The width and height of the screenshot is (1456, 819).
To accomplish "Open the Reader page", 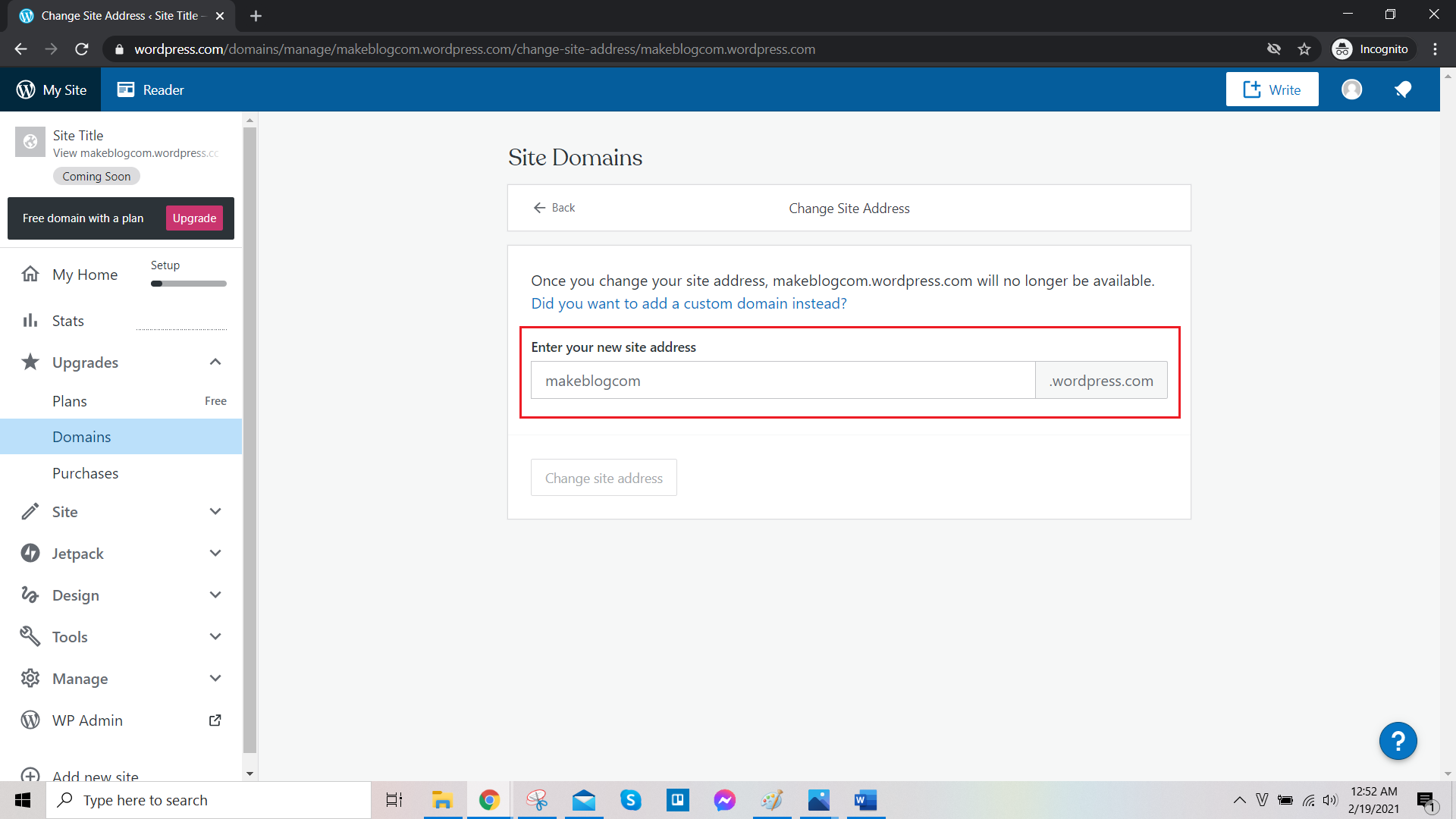I will pos(150,89).
